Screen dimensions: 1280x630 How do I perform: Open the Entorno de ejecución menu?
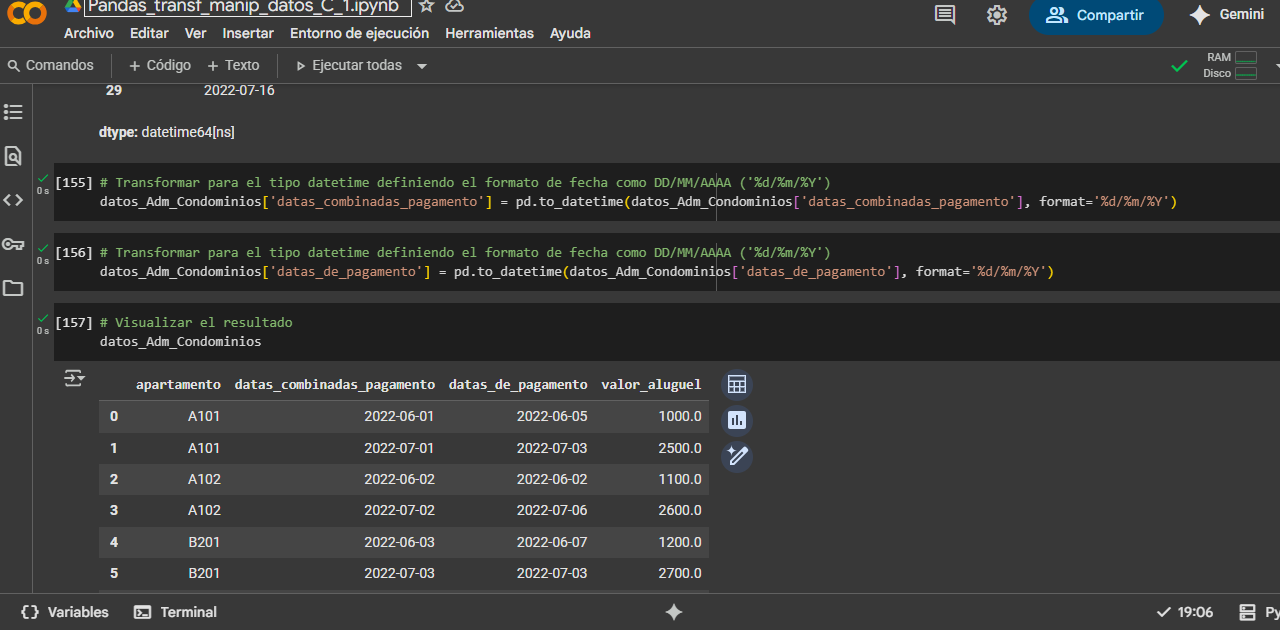[x=359, y=33]
